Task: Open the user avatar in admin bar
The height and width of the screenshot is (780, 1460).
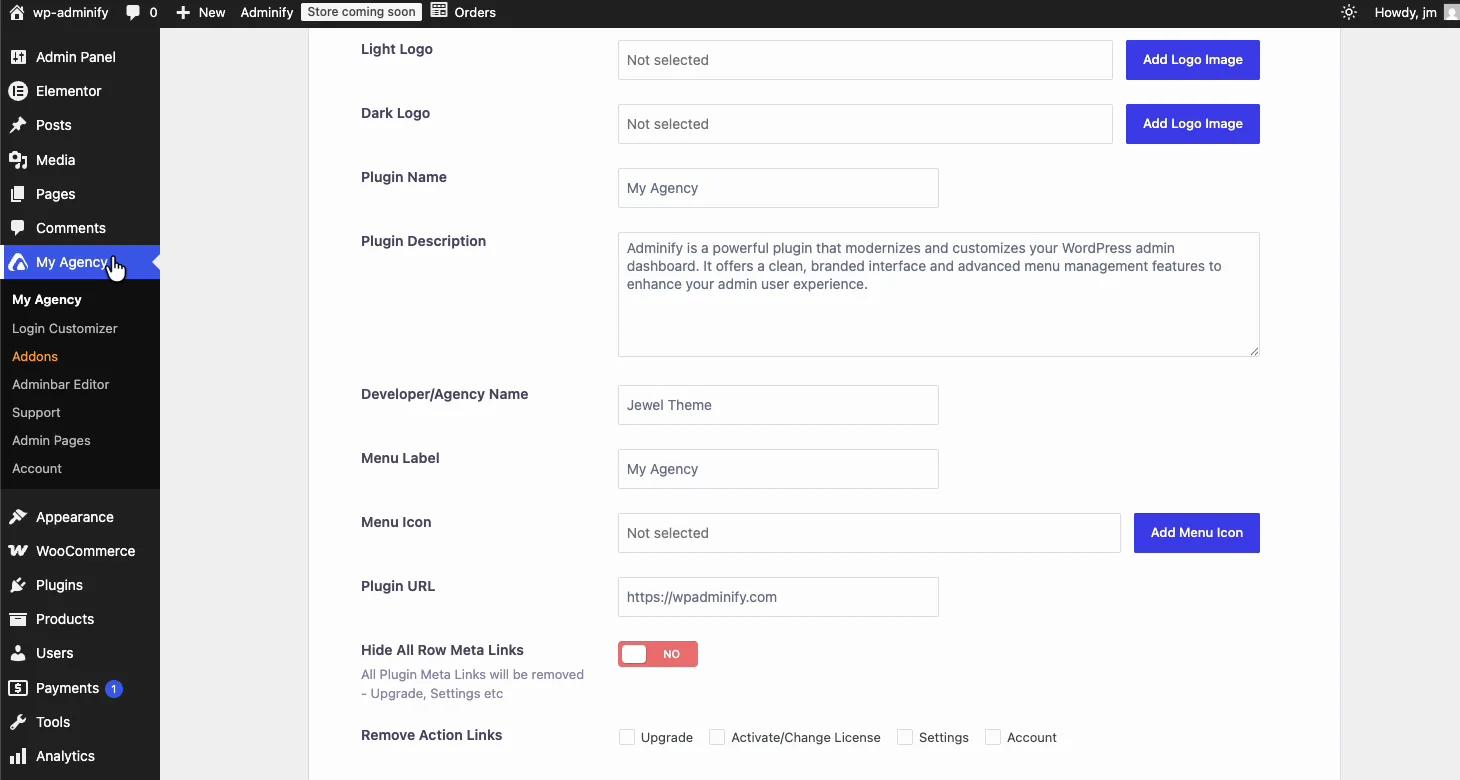Action: coord(1451,12)
